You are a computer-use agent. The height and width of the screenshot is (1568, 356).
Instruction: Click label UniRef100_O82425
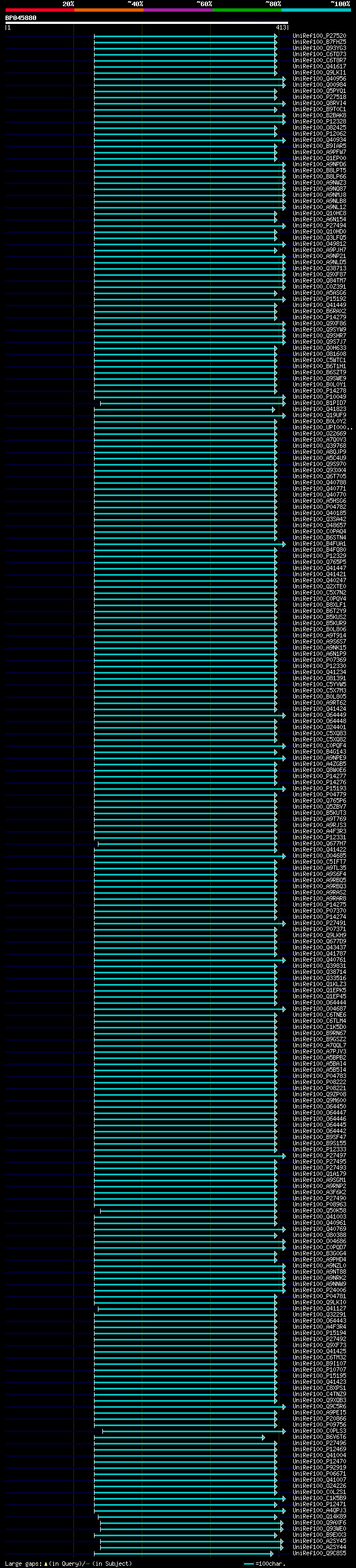[319, 128]
